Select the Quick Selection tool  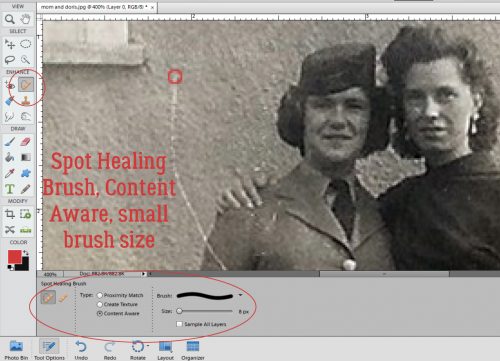coord(26,60)
